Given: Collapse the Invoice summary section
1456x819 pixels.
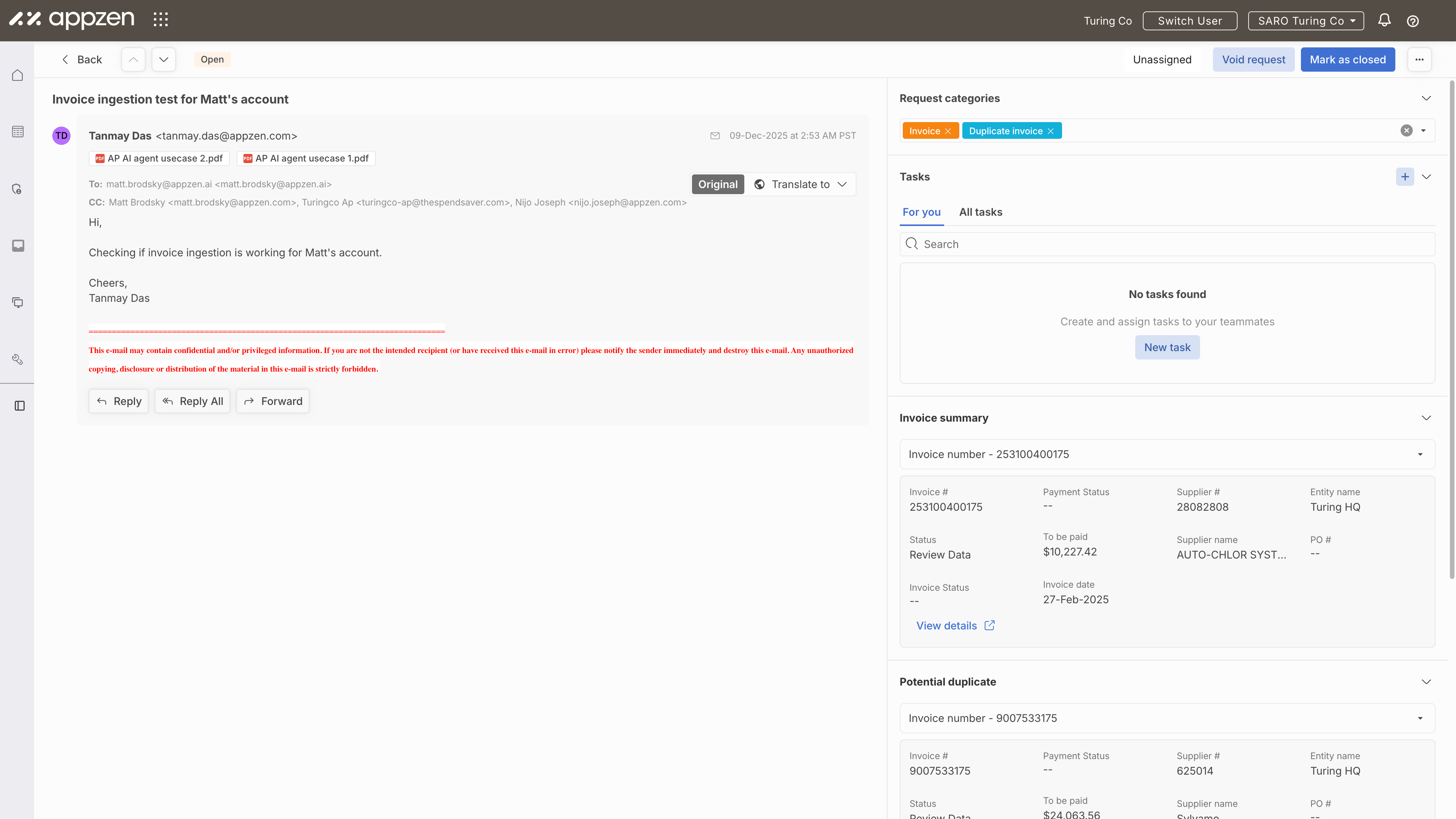Looking at the screenshot, I should pyautogui.click(x=1426, y=418).
